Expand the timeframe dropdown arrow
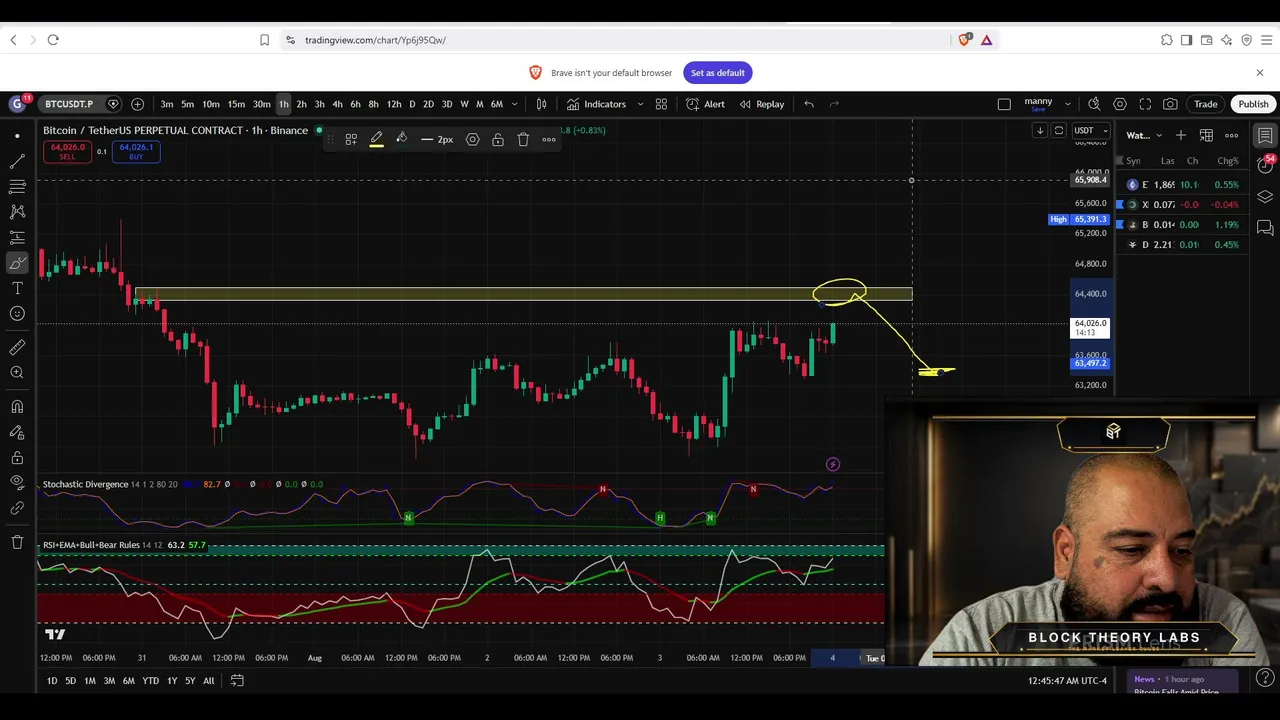The image size is (1280, 720). click(515, 104)
